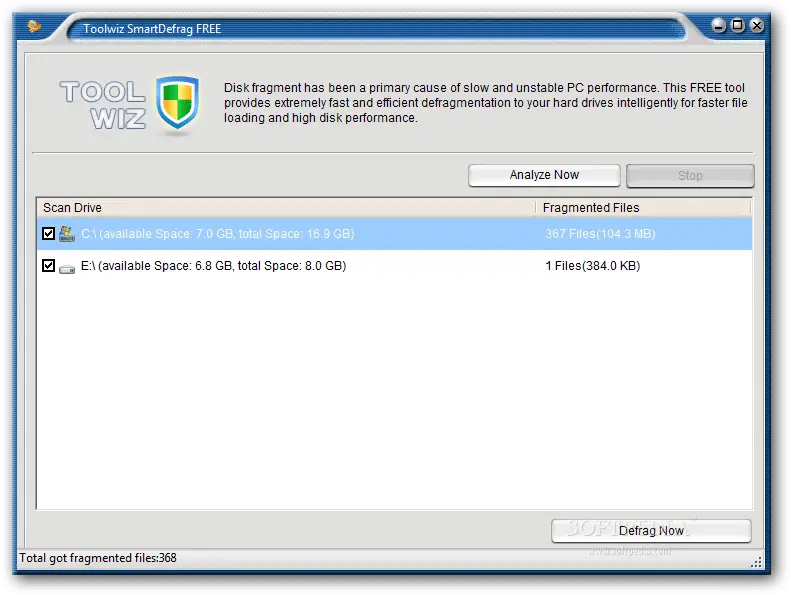This screenshot has width=791, height=595.
Task: Uncheck the E:\ drive checkbox
Action: tap(48, 265)
